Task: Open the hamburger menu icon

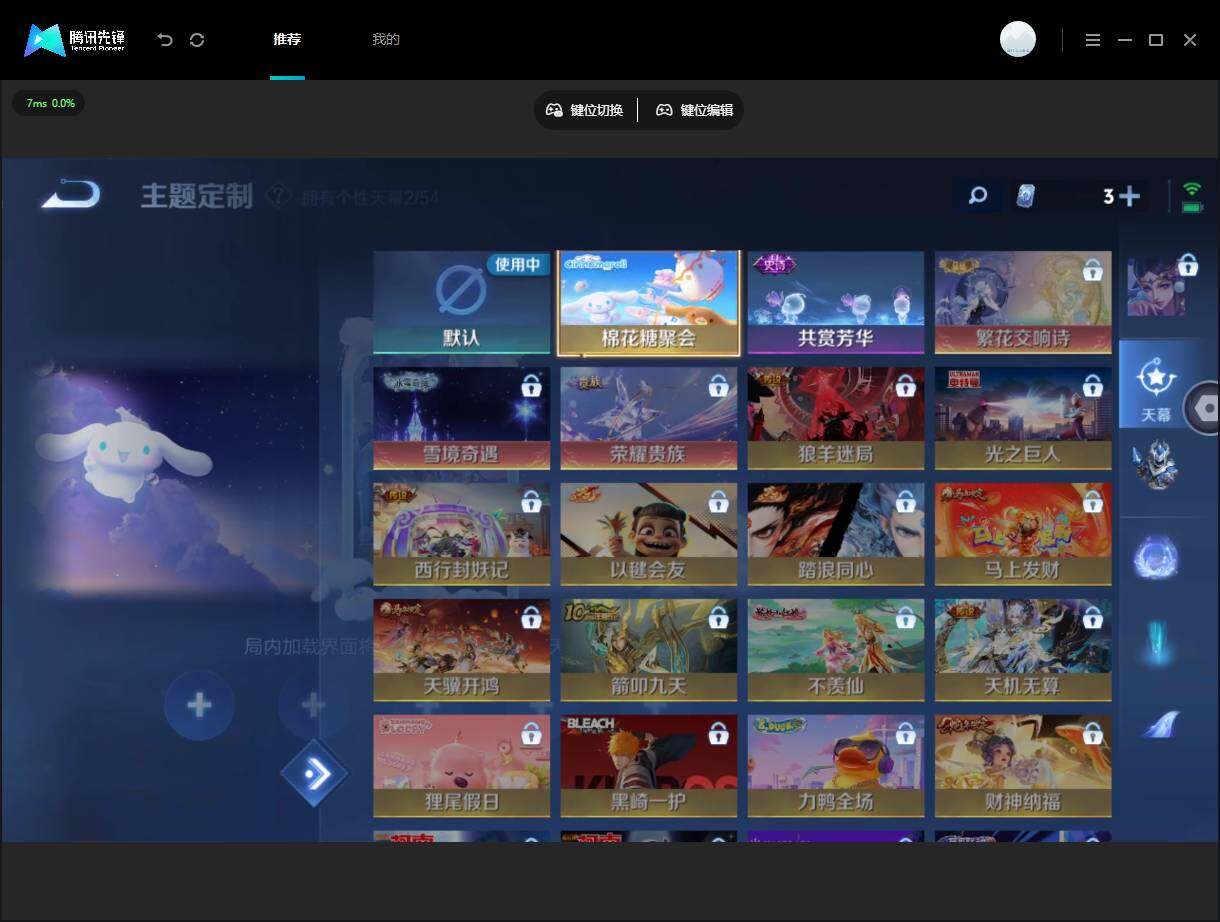Action: point(1093,40)
